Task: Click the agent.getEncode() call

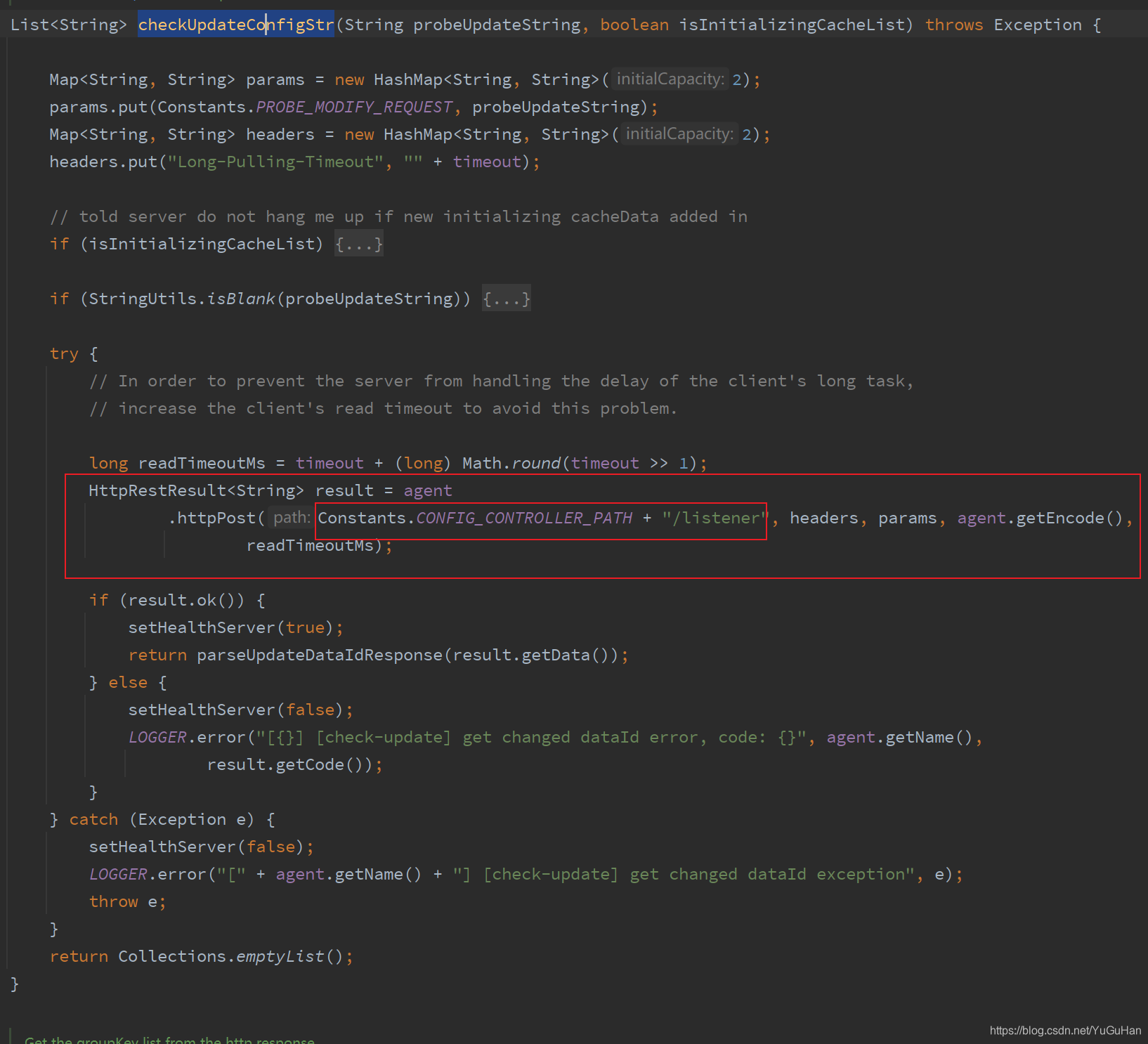Action: click(x=1040, y=518)
